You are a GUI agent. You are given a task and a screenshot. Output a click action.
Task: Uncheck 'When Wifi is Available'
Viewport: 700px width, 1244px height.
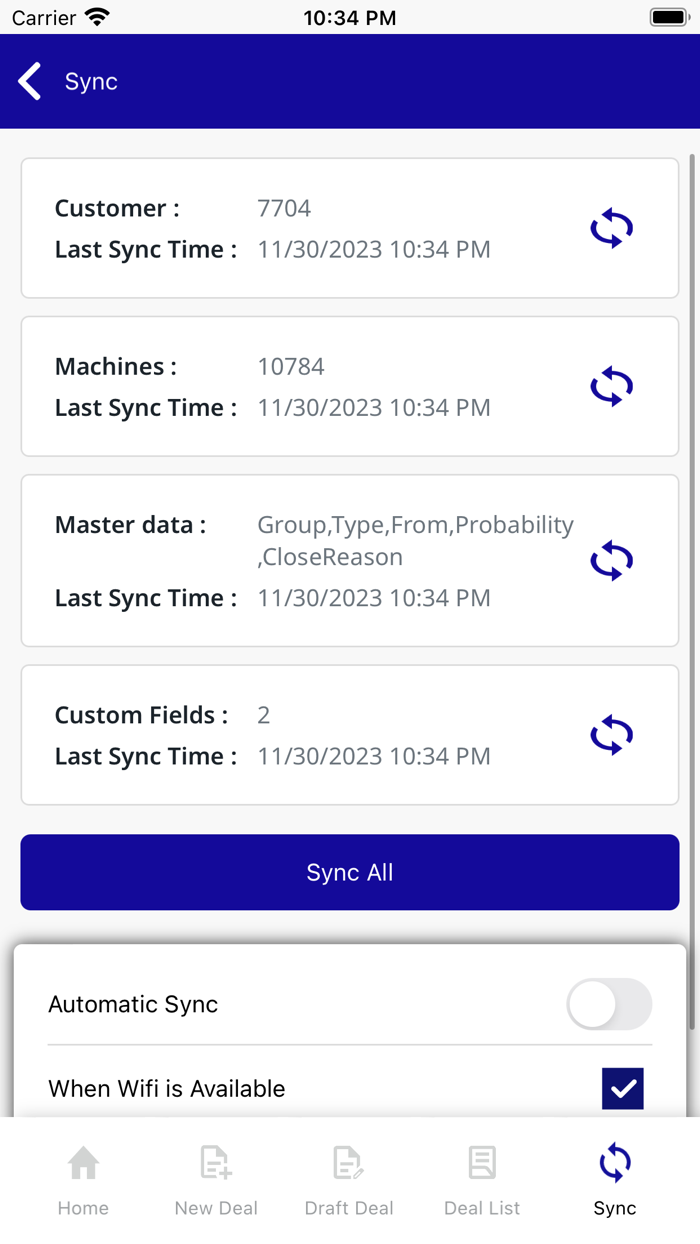coord(623,1088)
